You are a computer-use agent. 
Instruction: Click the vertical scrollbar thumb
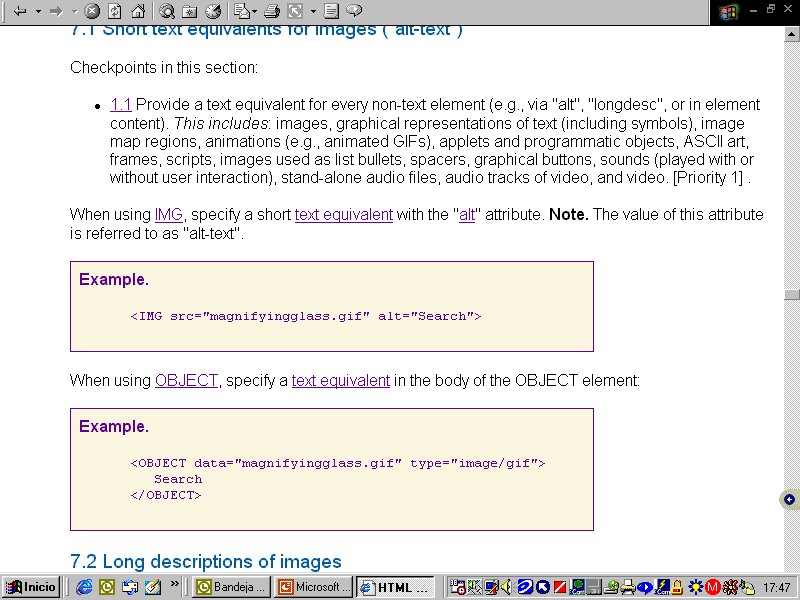791,295
